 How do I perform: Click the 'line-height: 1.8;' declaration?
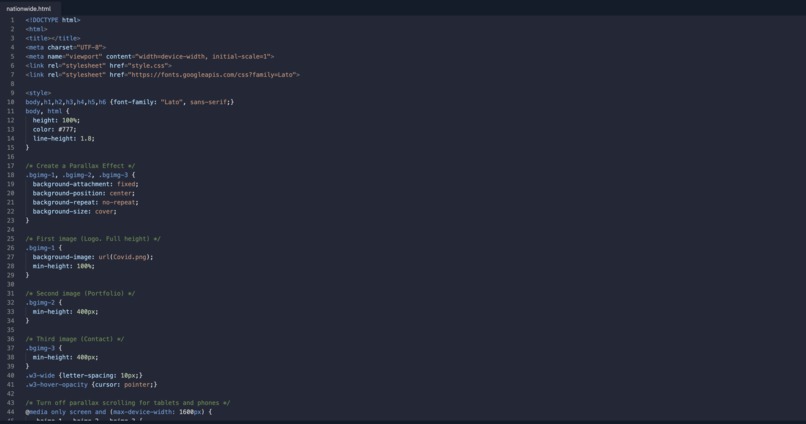(x=64, y=139)
